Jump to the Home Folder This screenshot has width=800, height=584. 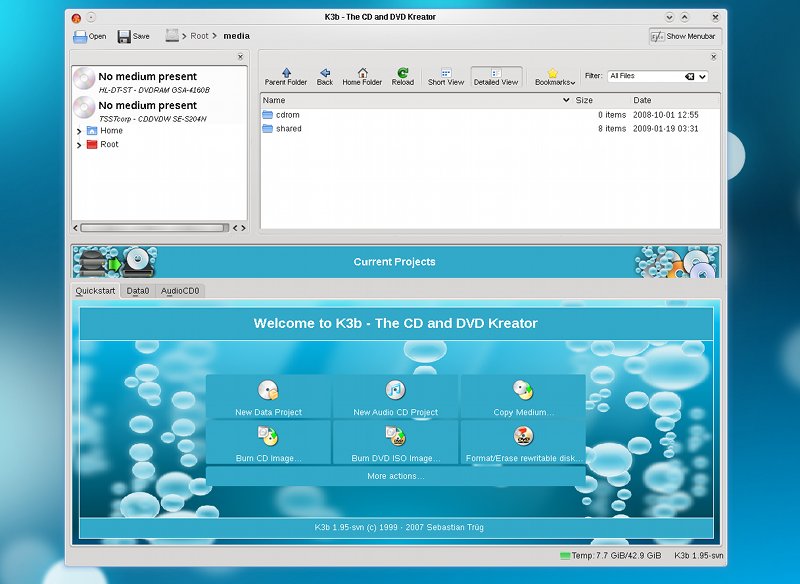[362, 77]
